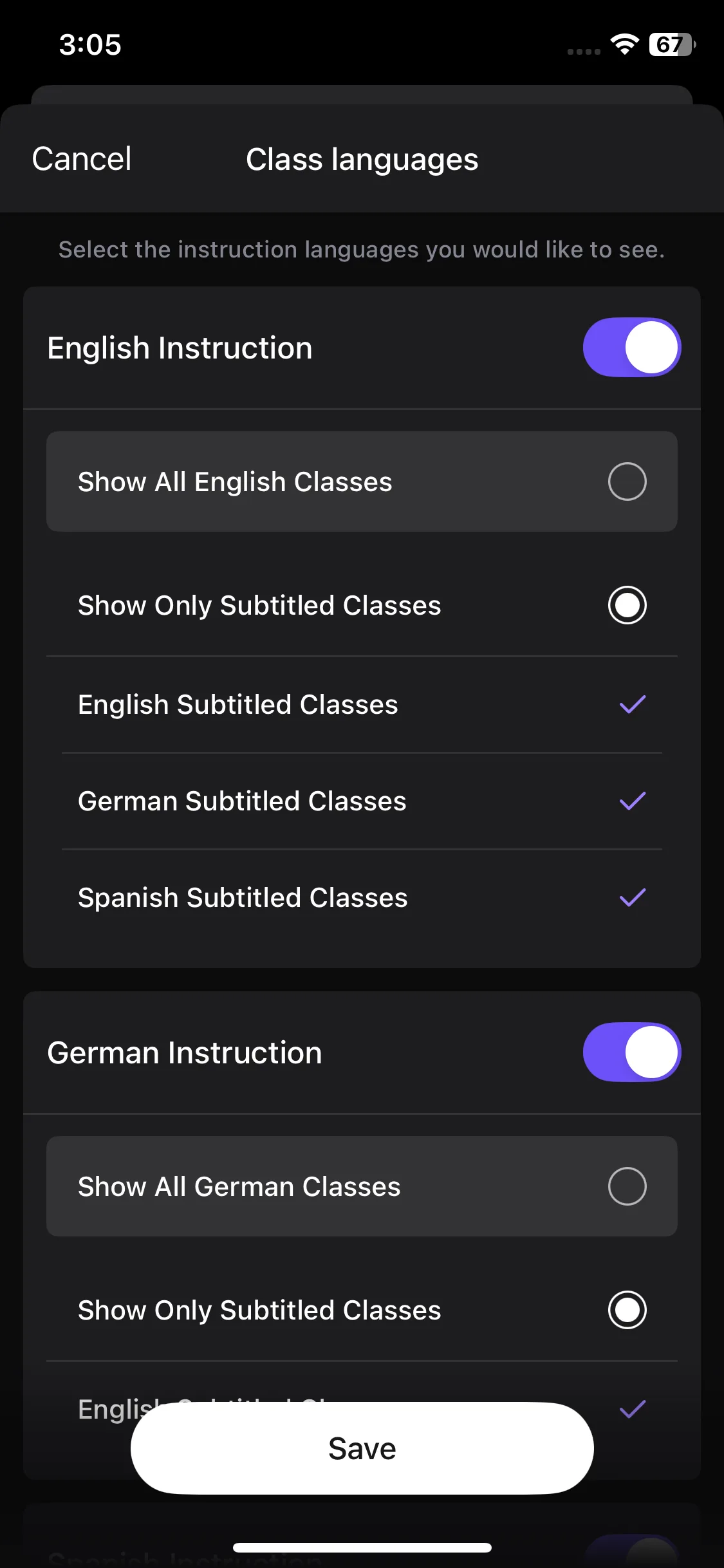Tap the Wi-Fi status icon
Viewport: 724px width, 1568px height.
(624, 44)
